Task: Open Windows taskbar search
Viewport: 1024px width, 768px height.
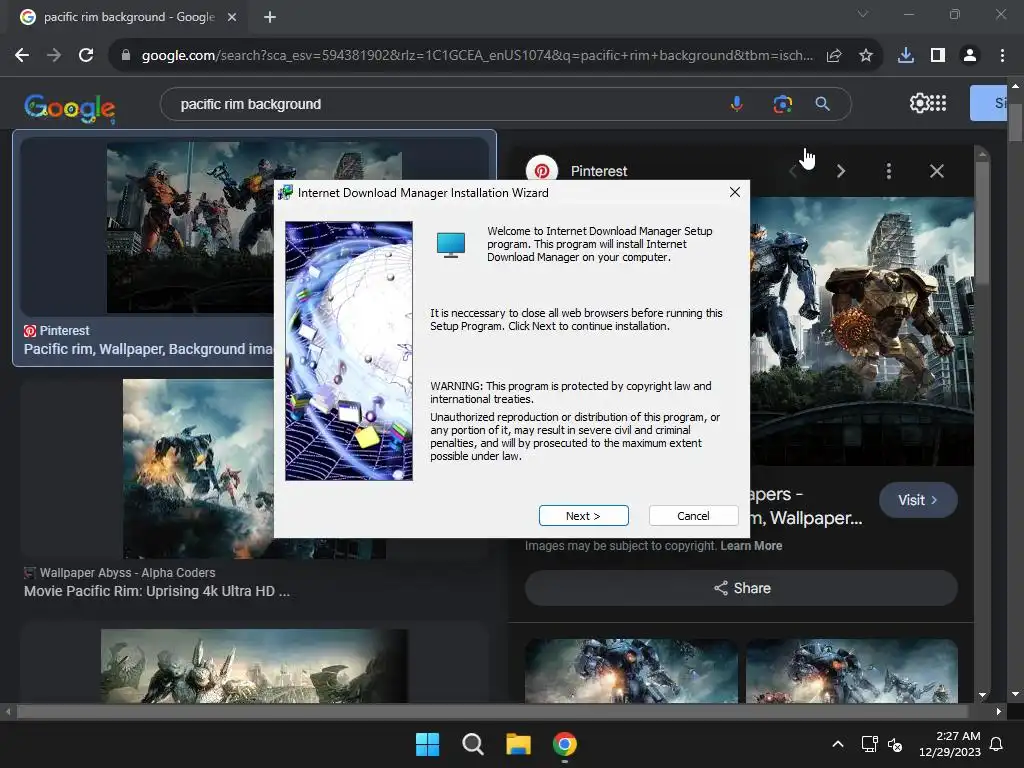Action: [473, 744]
